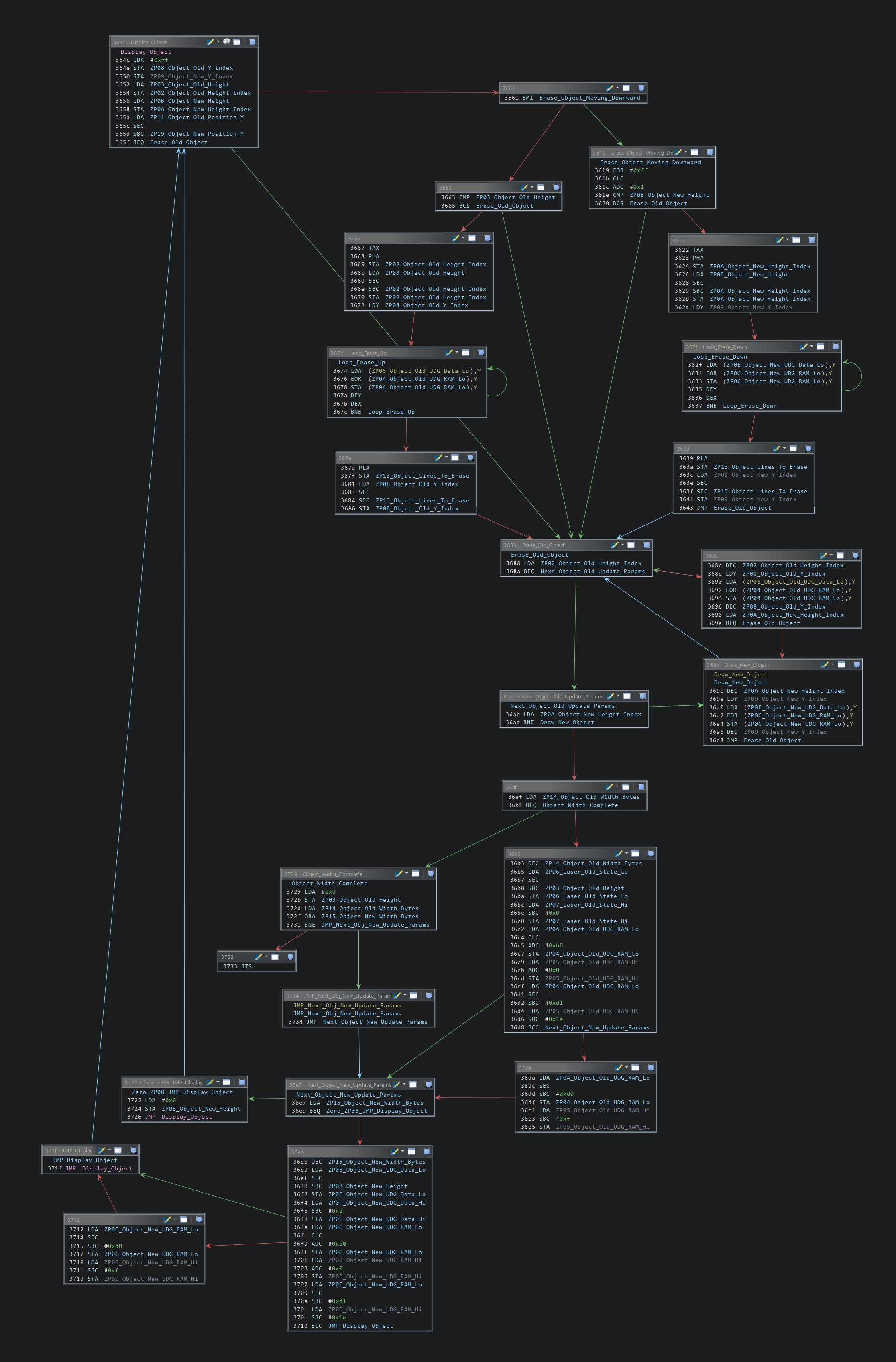Screen dimensions: 896x1362
Task: Click the group vertices icon on block 36da
Action: pyautogui.click(x=650, y=1067)
